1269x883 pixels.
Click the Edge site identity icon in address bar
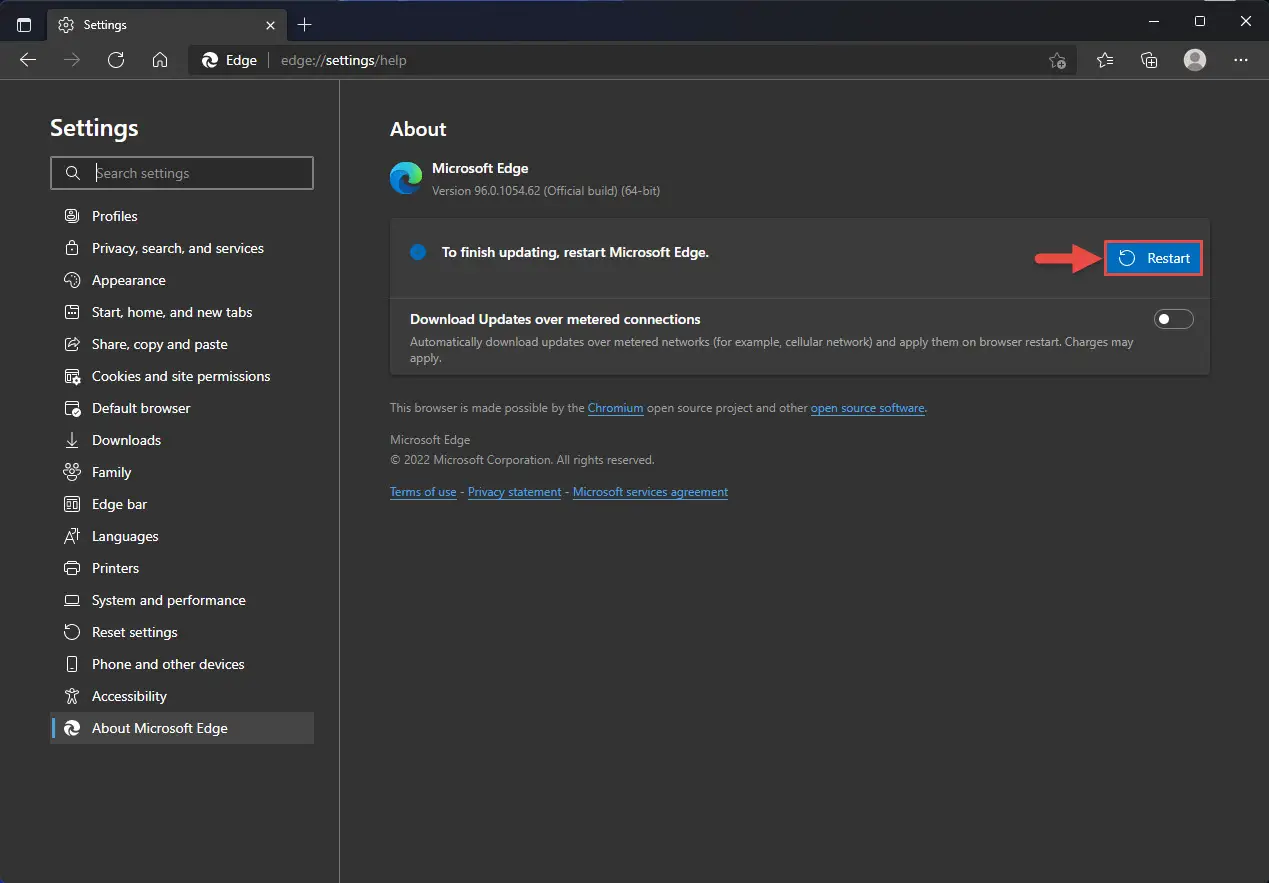coord(210,60)
